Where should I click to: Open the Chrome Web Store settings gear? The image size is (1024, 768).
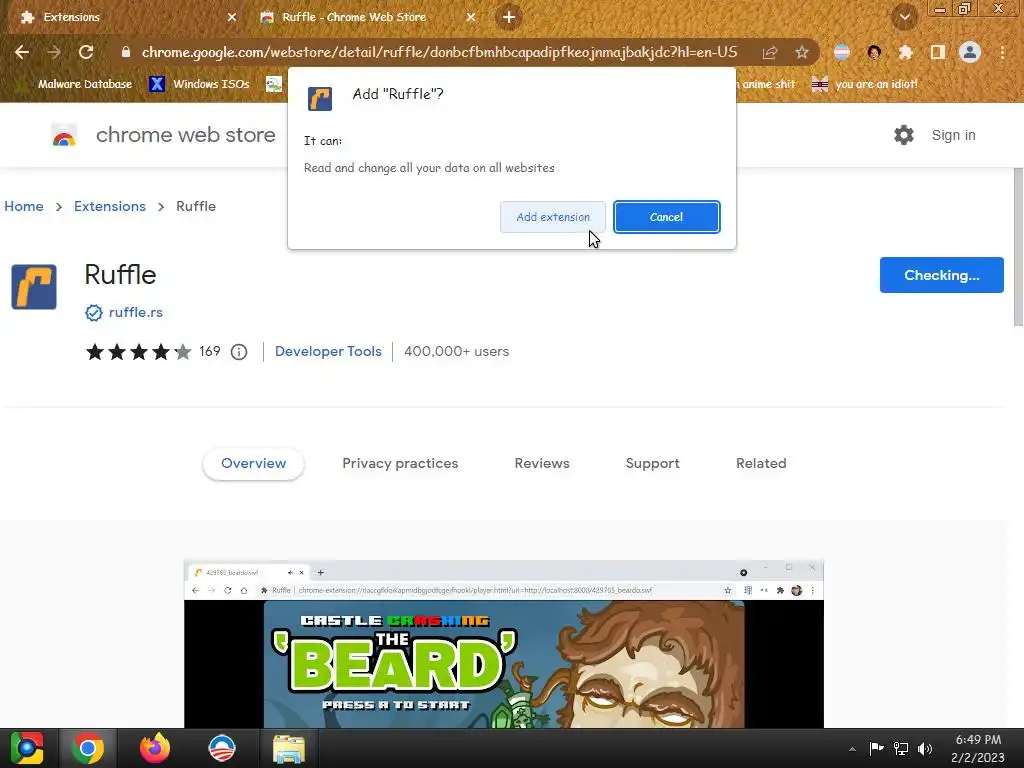coord(904,135)
